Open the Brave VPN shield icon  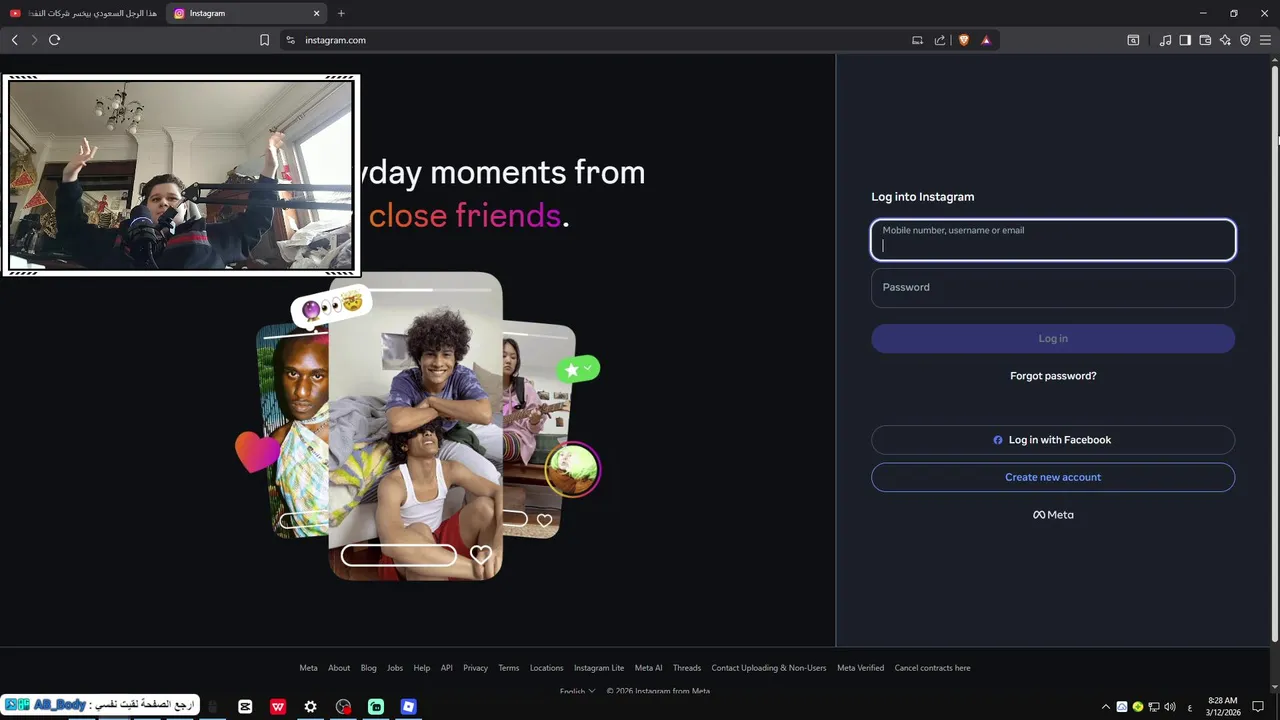(1245, 40)
